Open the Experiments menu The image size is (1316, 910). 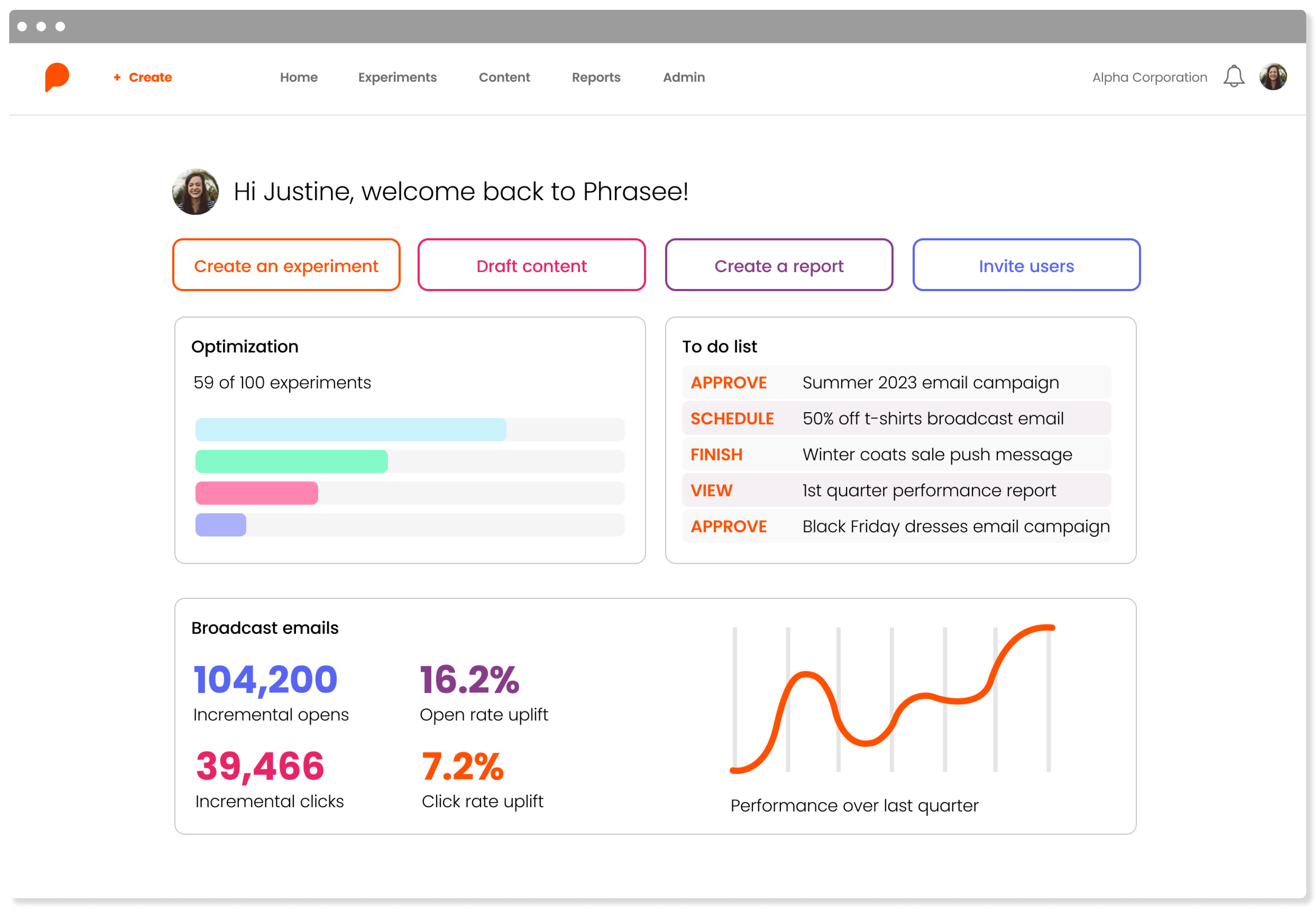click(398, 77)
